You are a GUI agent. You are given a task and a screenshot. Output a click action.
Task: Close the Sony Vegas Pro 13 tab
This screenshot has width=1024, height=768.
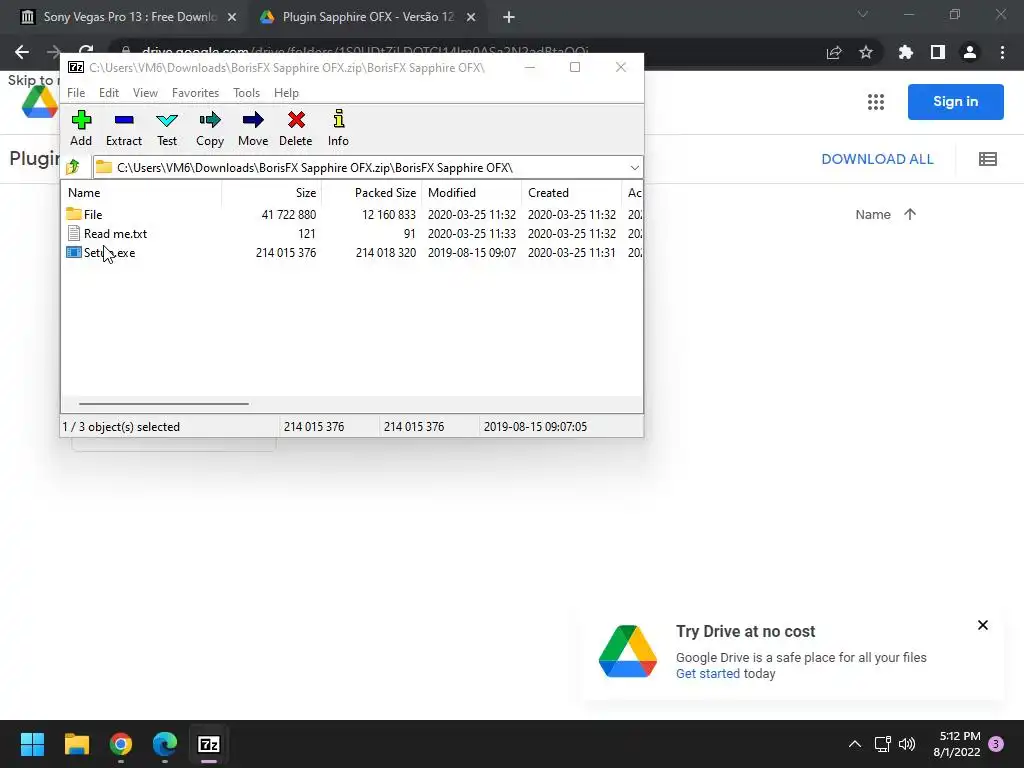tap(232, 18)
